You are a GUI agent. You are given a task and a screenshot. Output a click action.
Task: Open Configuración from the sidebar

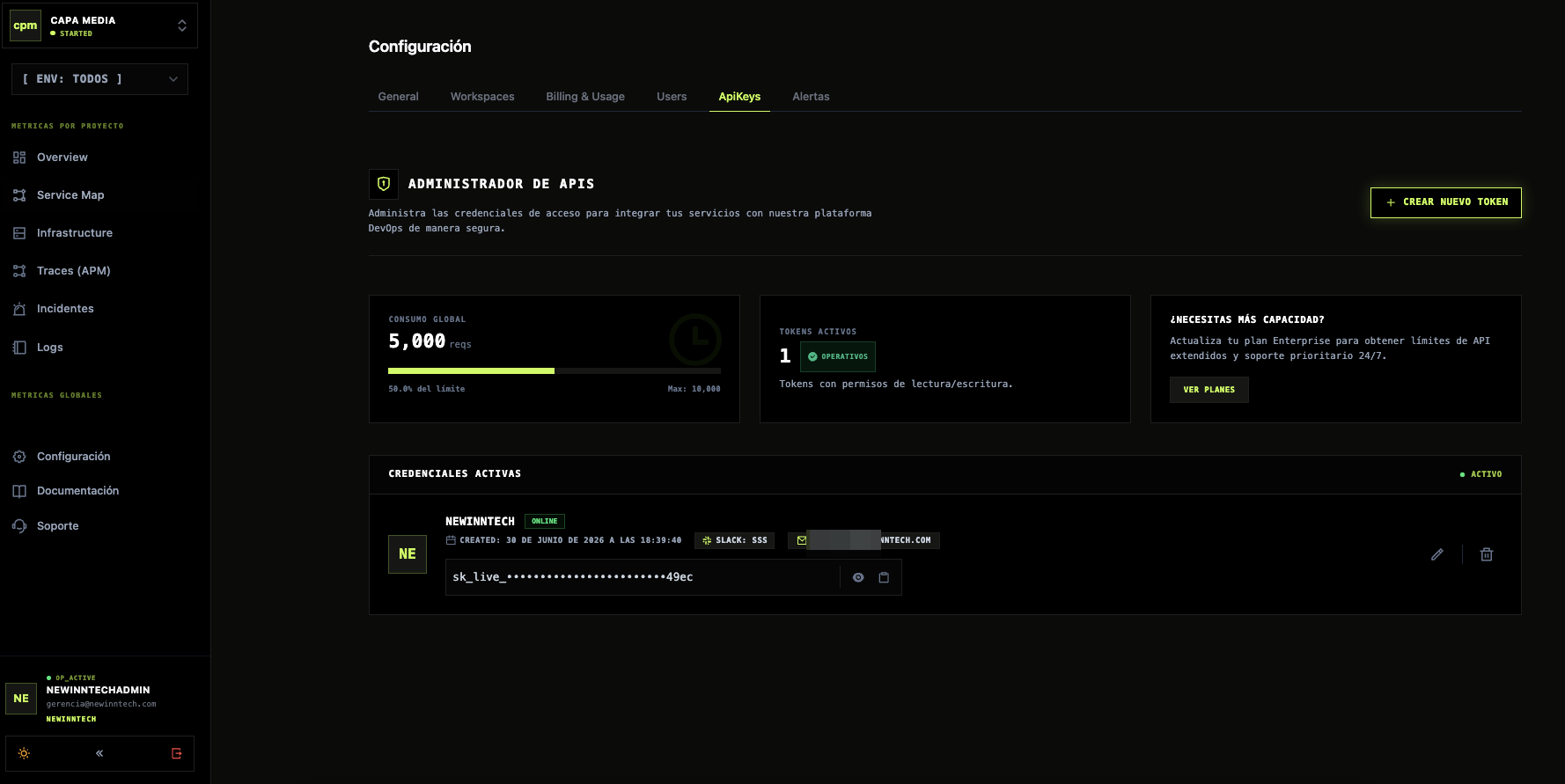74,457
